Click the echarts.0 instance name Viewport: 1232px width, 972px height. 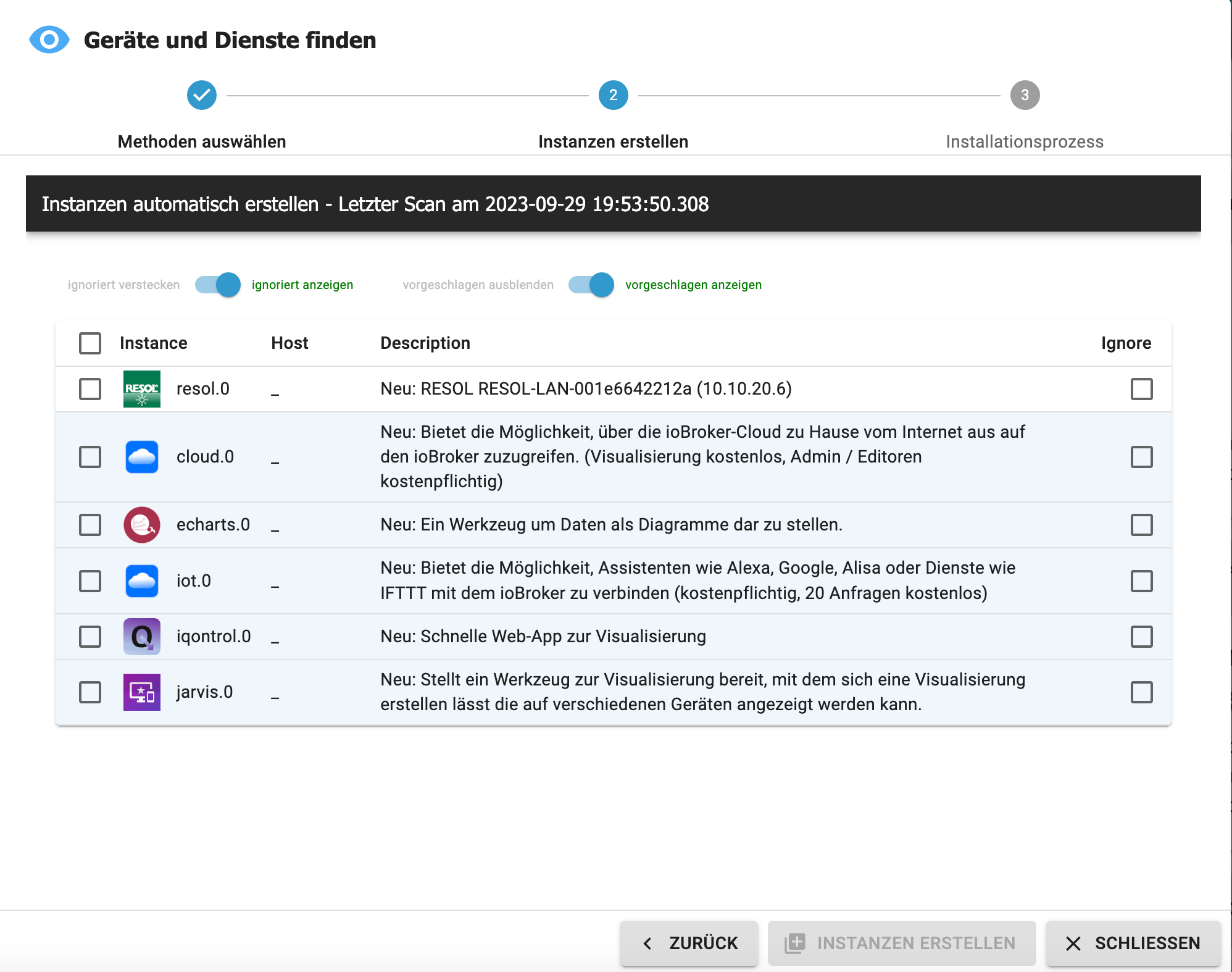pyautogui.click(x=214, y=524)
